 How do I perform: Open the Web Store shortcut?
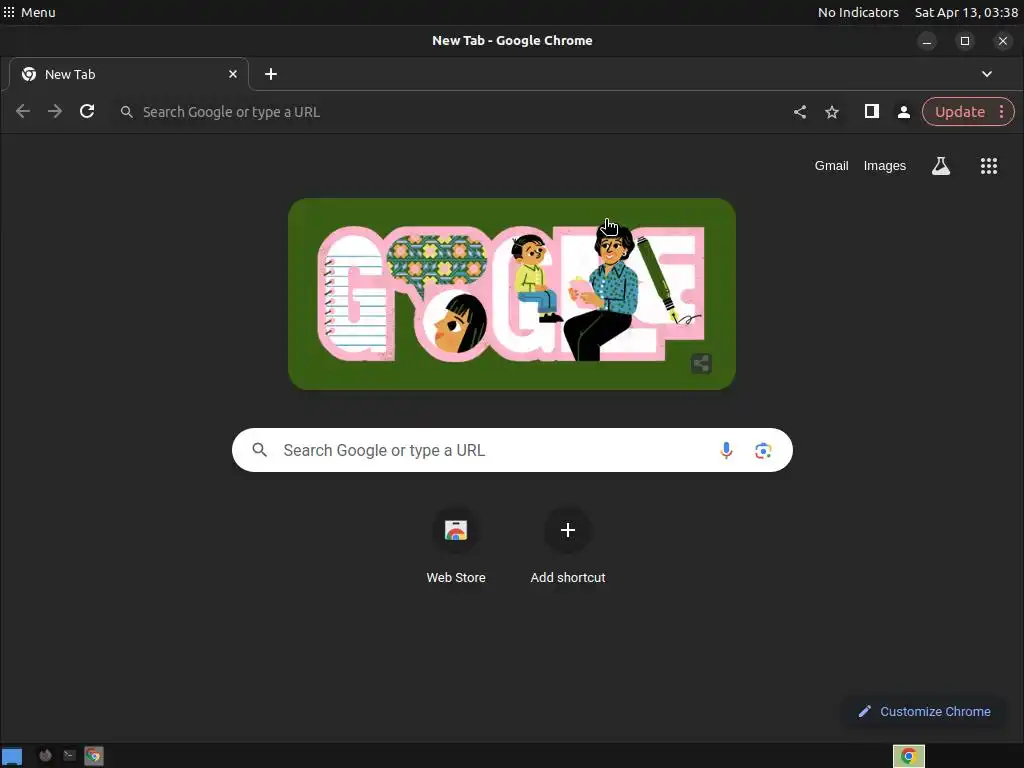coord(456,547)
